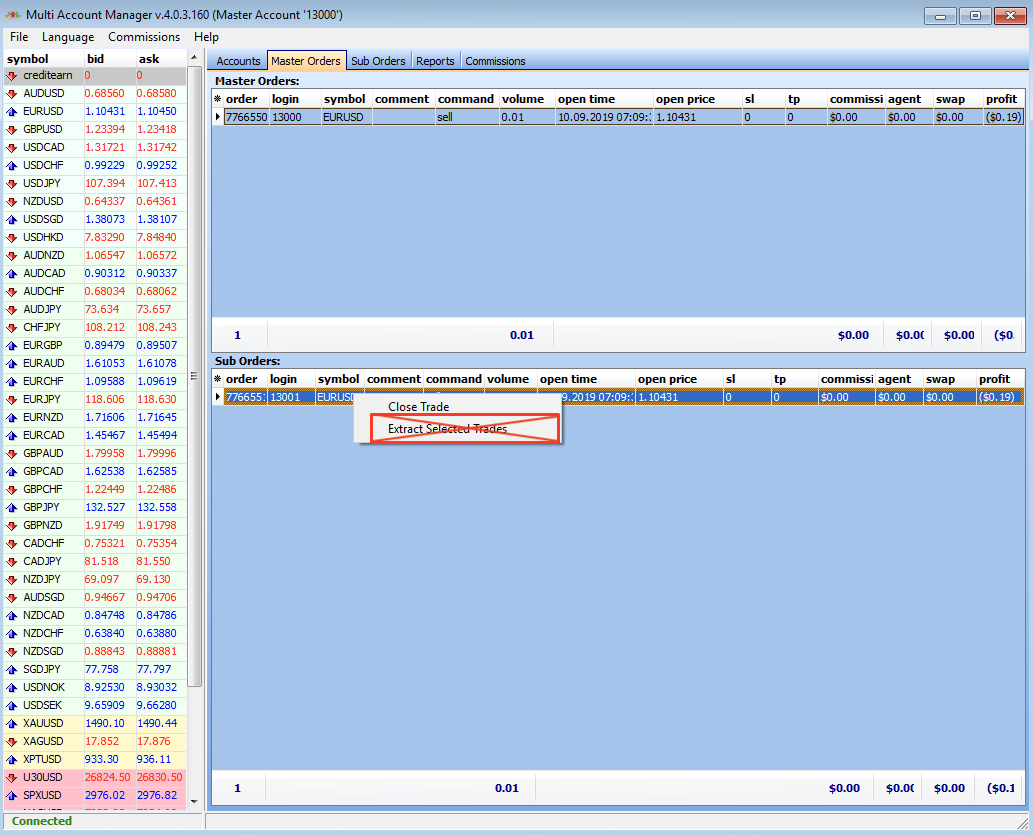This screenshot has width=1033, height=835.
Task: Click the red down arrow beside creditearn
Action: (11, 76)
